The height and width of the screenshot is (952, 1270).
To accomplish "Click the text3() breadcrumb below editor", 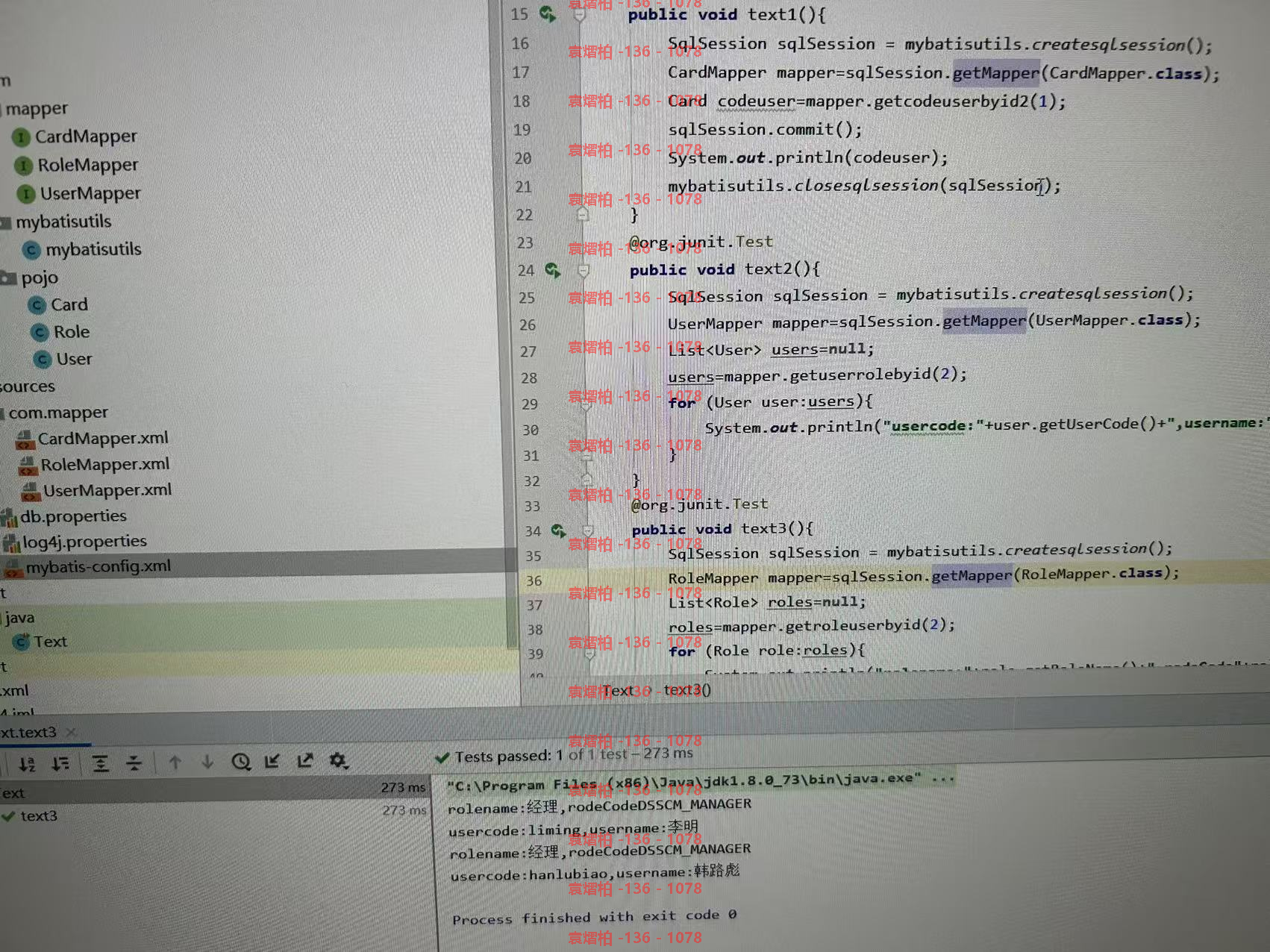I will click(x=687, y=690).
